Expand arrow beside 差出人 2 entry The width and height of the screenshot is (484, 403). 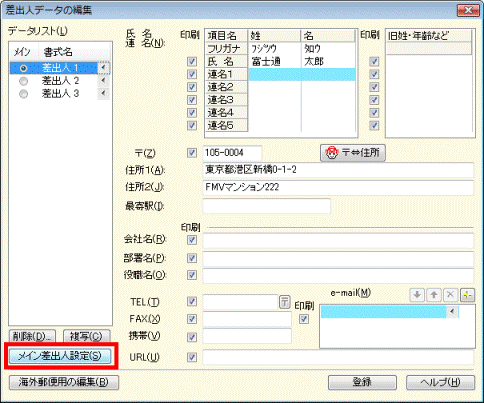103,80
